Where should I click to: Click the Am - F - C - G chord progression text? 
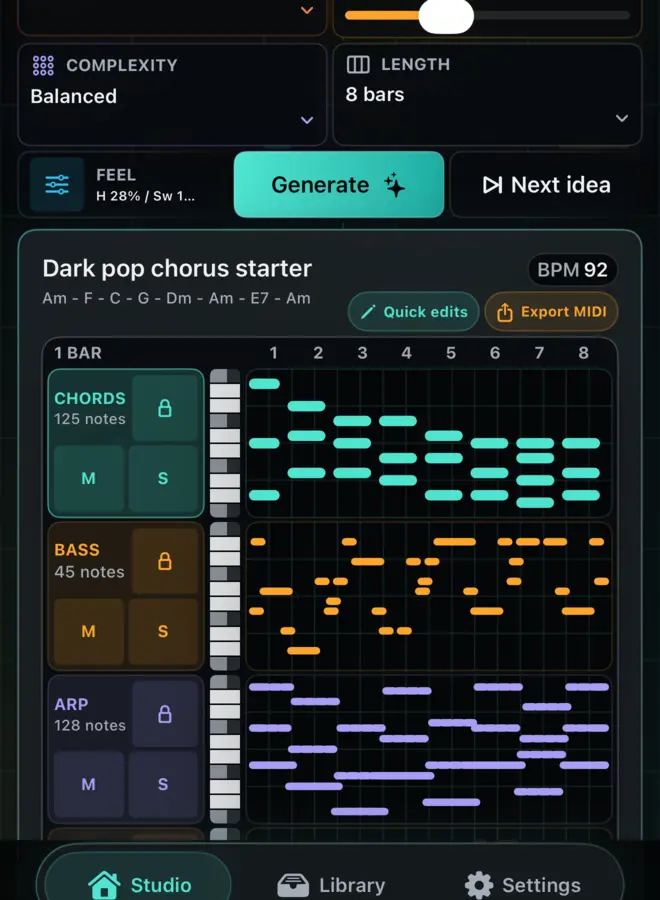(177, 298)
